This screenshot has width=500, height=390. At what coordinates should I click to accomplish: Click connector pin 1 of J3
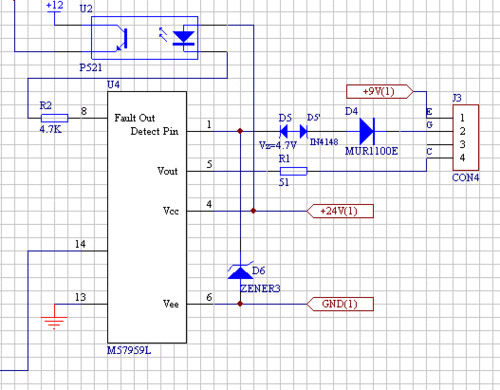pyautogui.click(x=462, y=118)
